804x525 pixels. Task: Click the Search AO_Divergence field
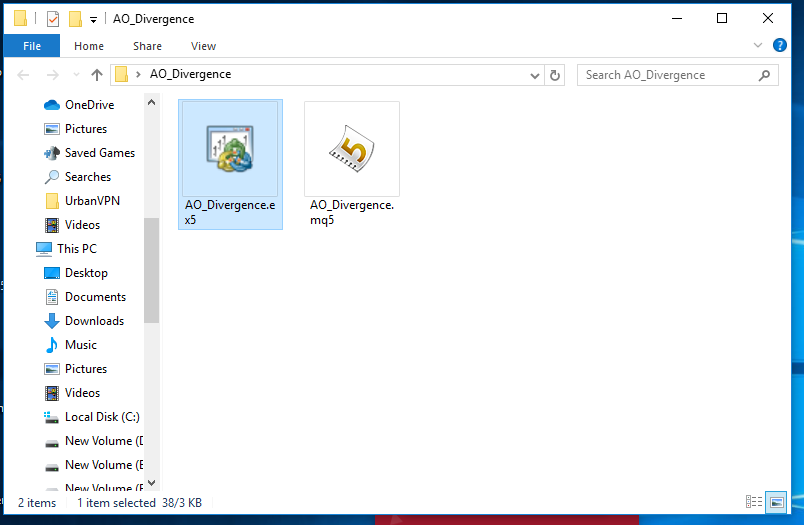tap(677, 75)
